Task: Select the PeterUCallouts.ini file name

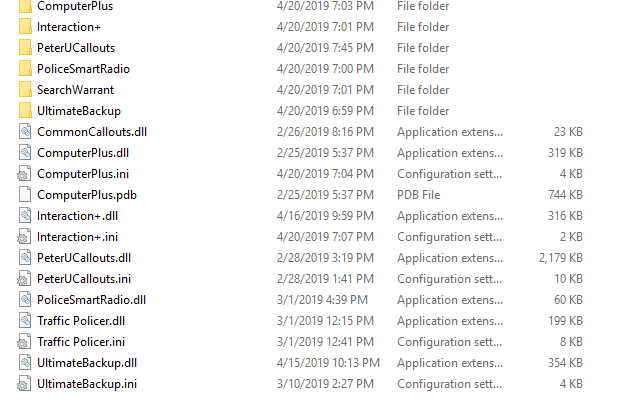Action: click(x=84, y=279)
